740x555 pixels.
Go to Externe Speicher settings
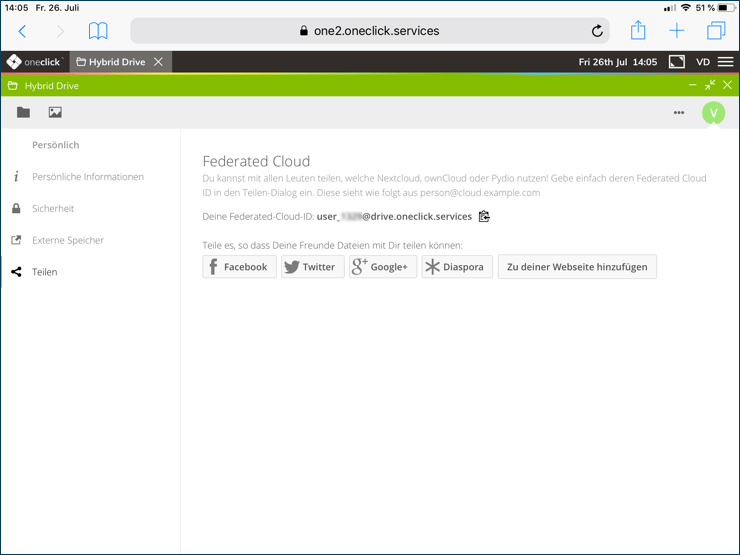[x=67, y=240]
